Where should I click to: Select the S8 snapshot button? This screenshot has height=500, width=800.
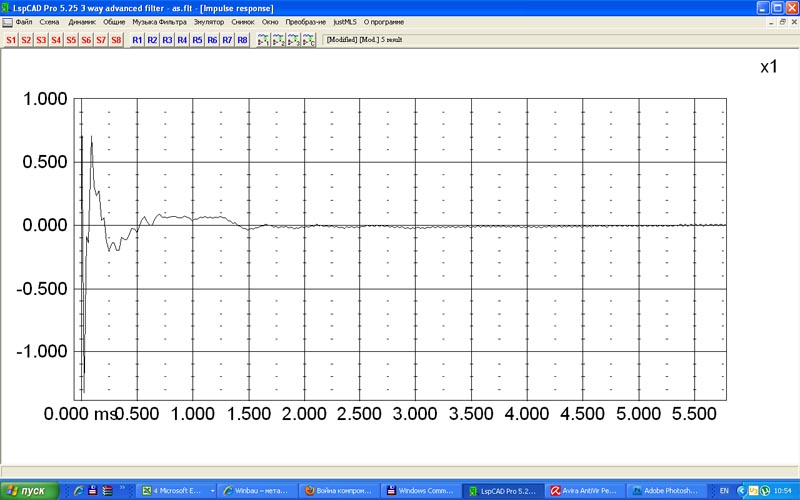pyautogui.click(x=116, y=40)
